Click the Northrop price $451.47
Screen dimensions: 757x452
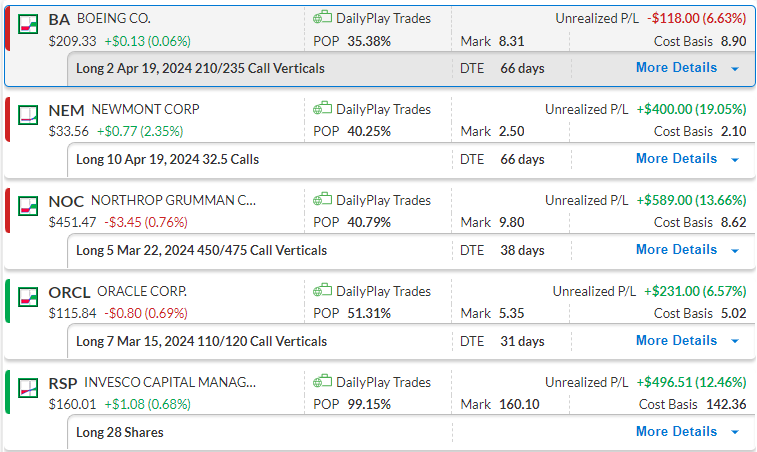tap(72, 222)
